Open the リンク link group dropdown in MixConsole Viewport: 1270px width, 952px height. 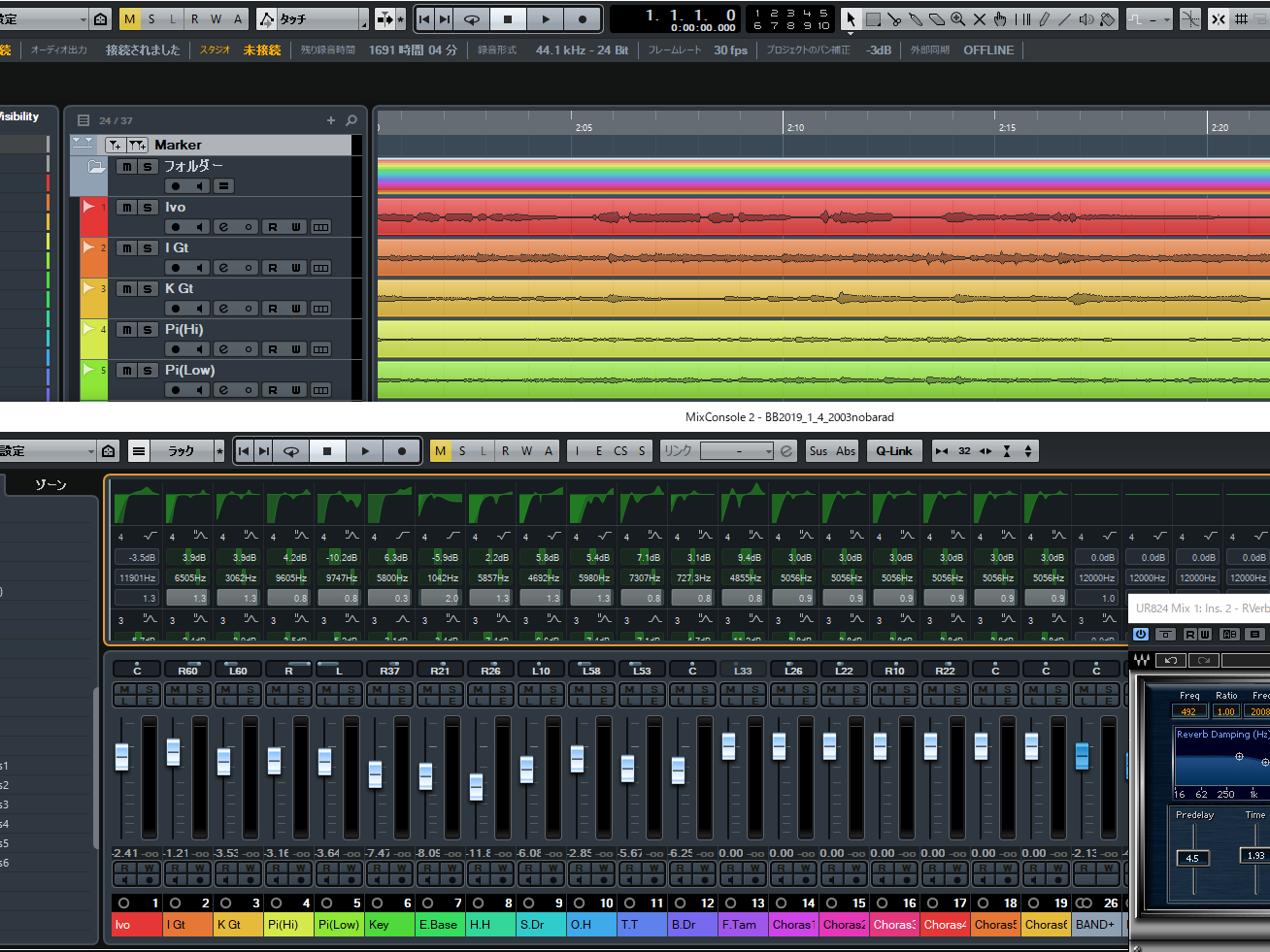point(737,451)
